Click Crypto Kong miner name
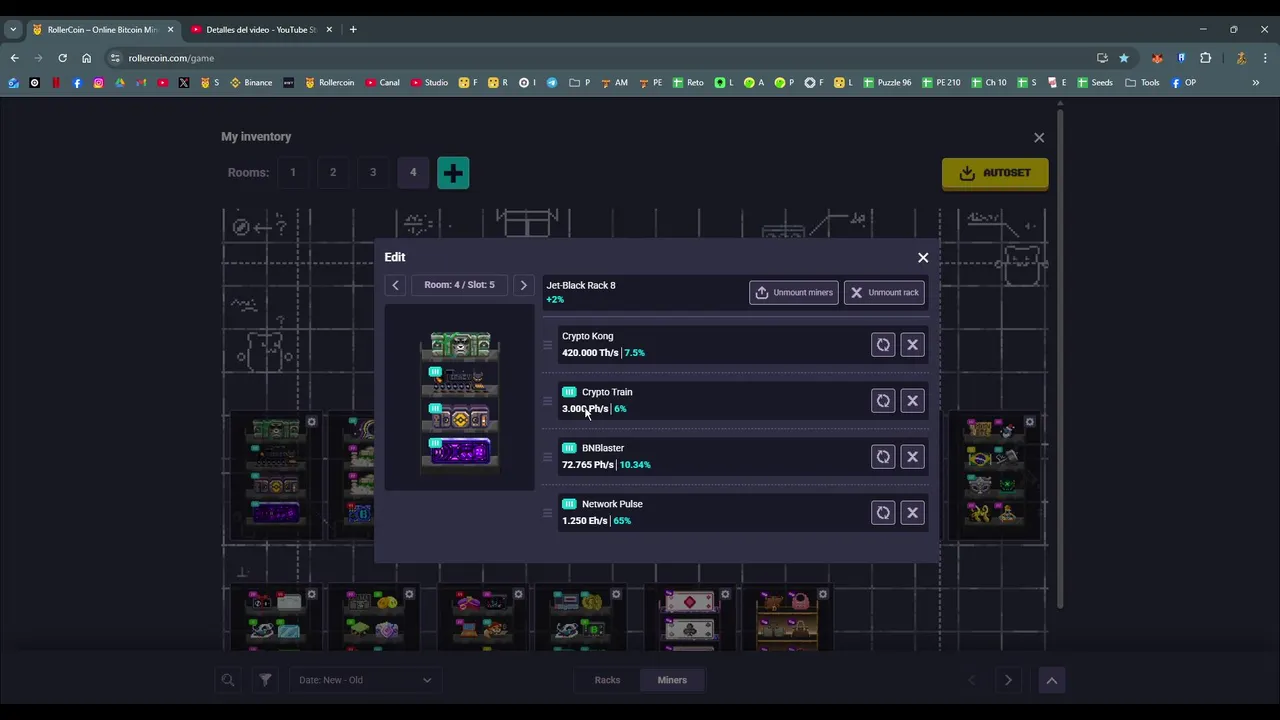The height and width of the screenshot is (720, 1280). pyautogui.click(x=587, y=336)
